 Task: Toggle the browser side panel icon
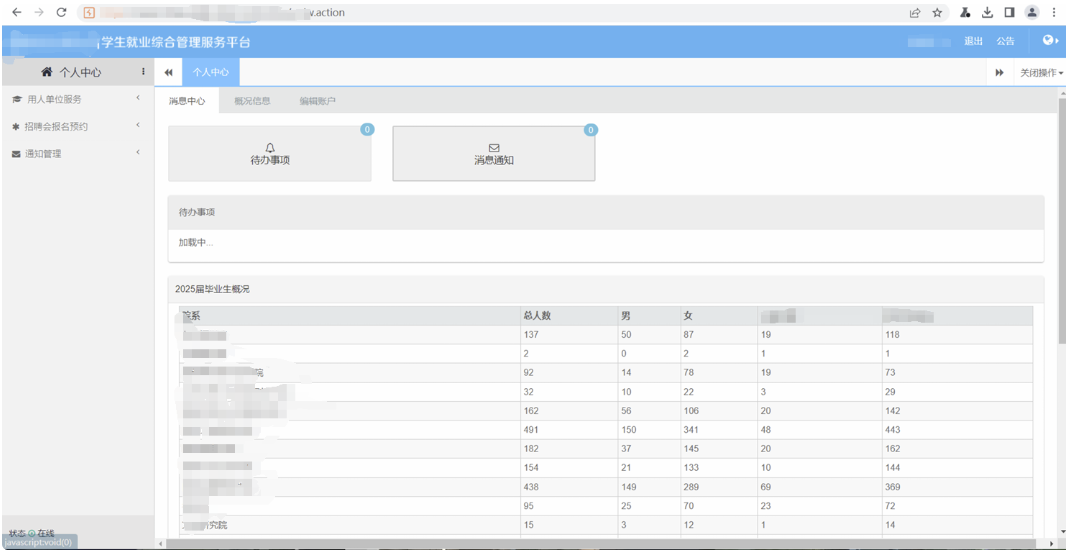coord(1010,12)
